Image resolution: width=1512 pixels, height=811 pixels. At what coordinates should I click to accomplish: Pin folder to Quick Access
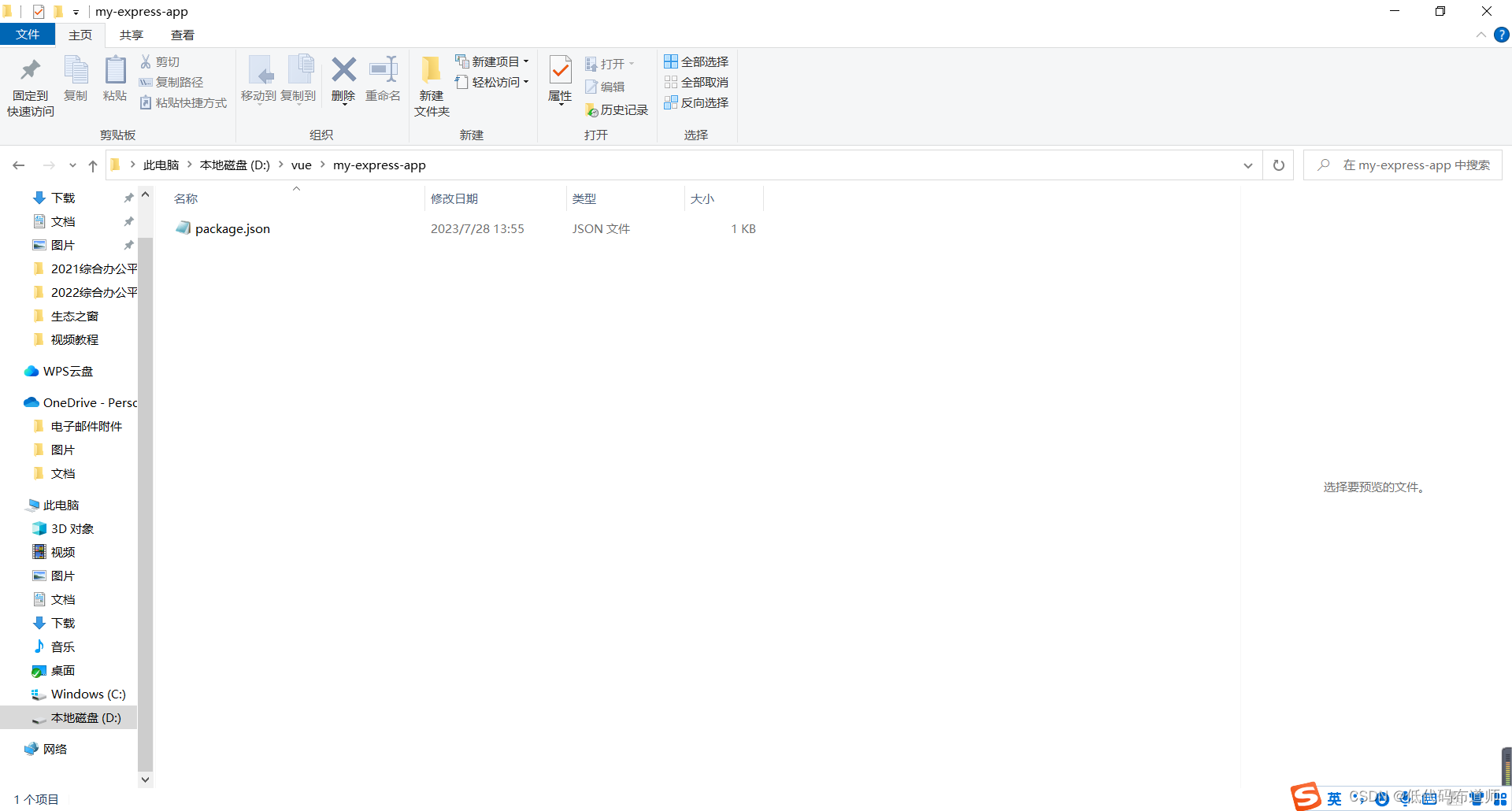(31, 87)
